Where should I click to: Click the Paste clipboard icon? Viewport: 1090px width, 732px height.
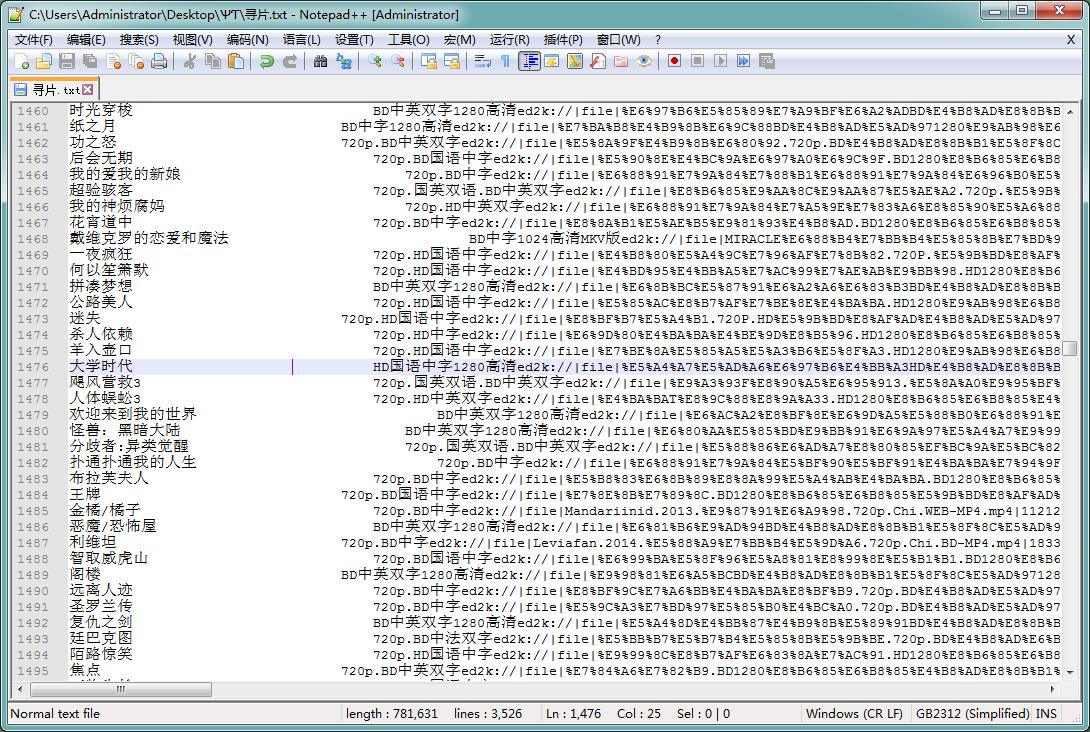coord(235,62)
